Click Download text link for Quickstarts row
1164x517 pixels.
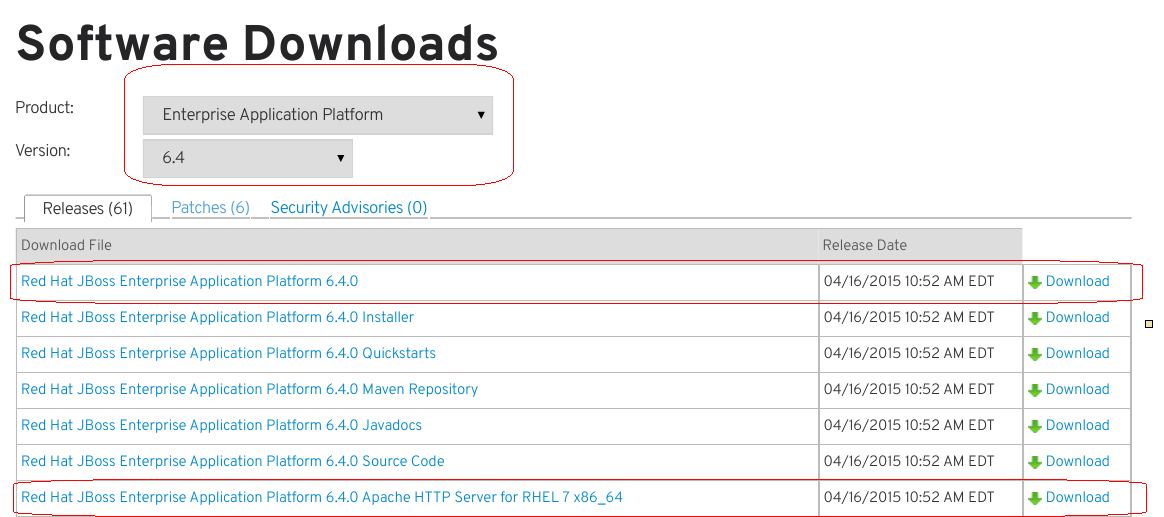[1077, 354]
